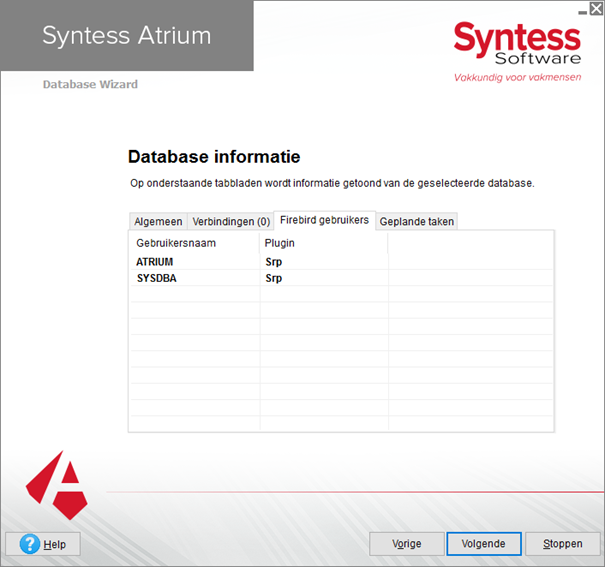
Task: Click the Help button
Action: click(x=43, y=544)
